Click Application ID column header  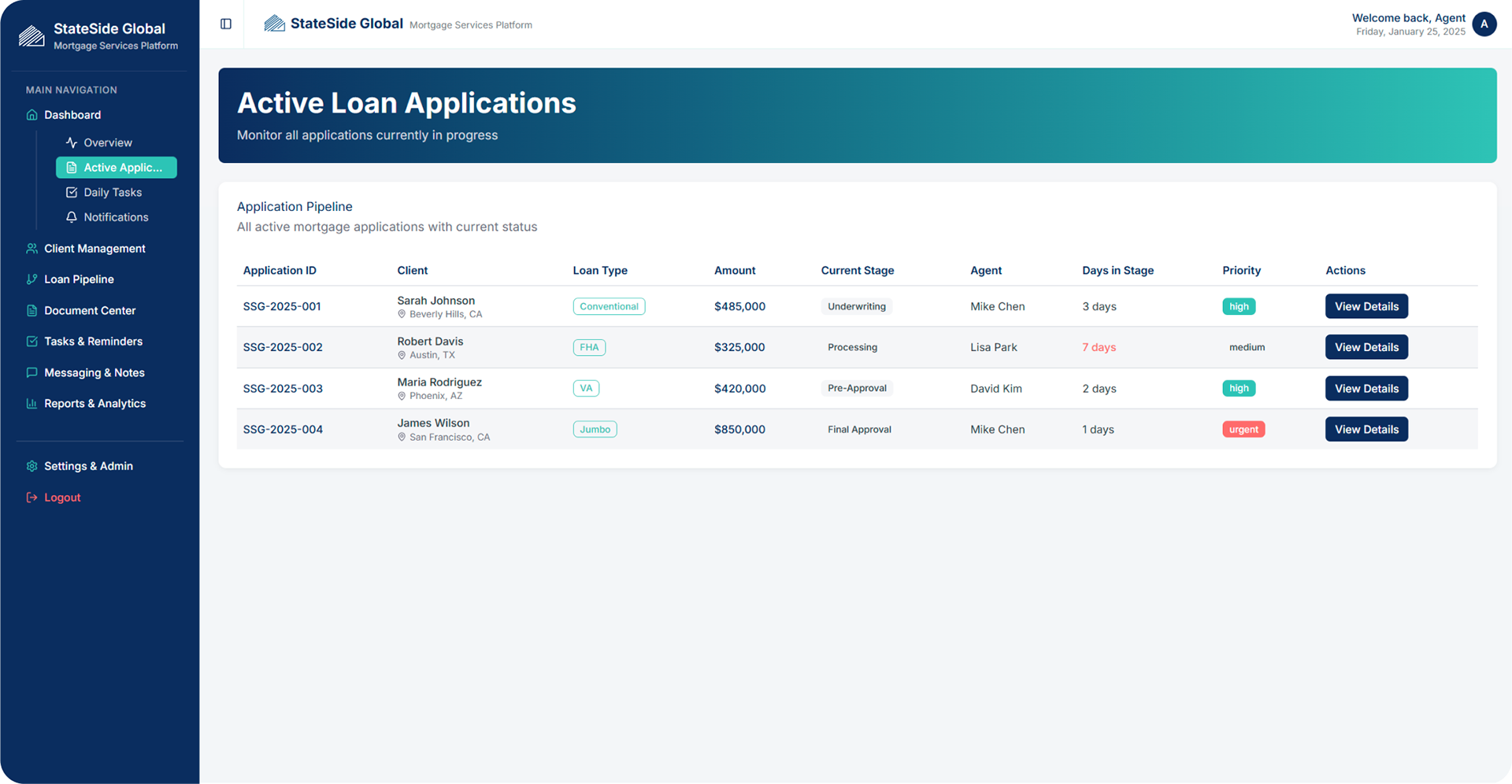click(280, 270)
